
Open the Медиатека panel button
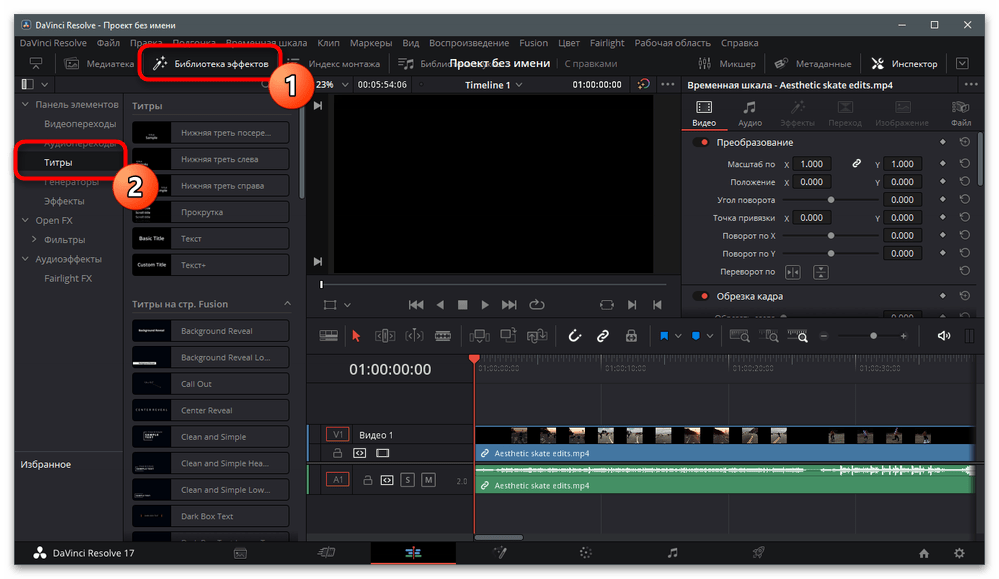[x=98, y=64]
